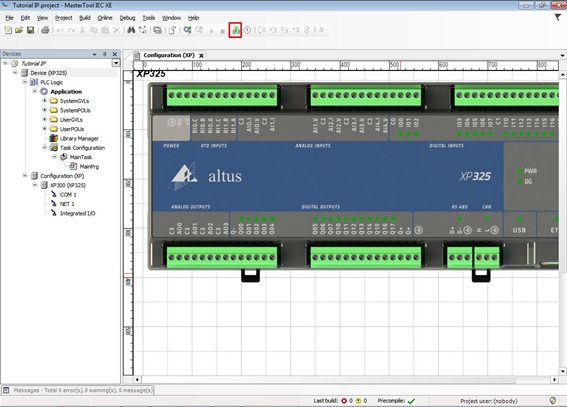Expand the SystemGVLs folder

(44, 100)
